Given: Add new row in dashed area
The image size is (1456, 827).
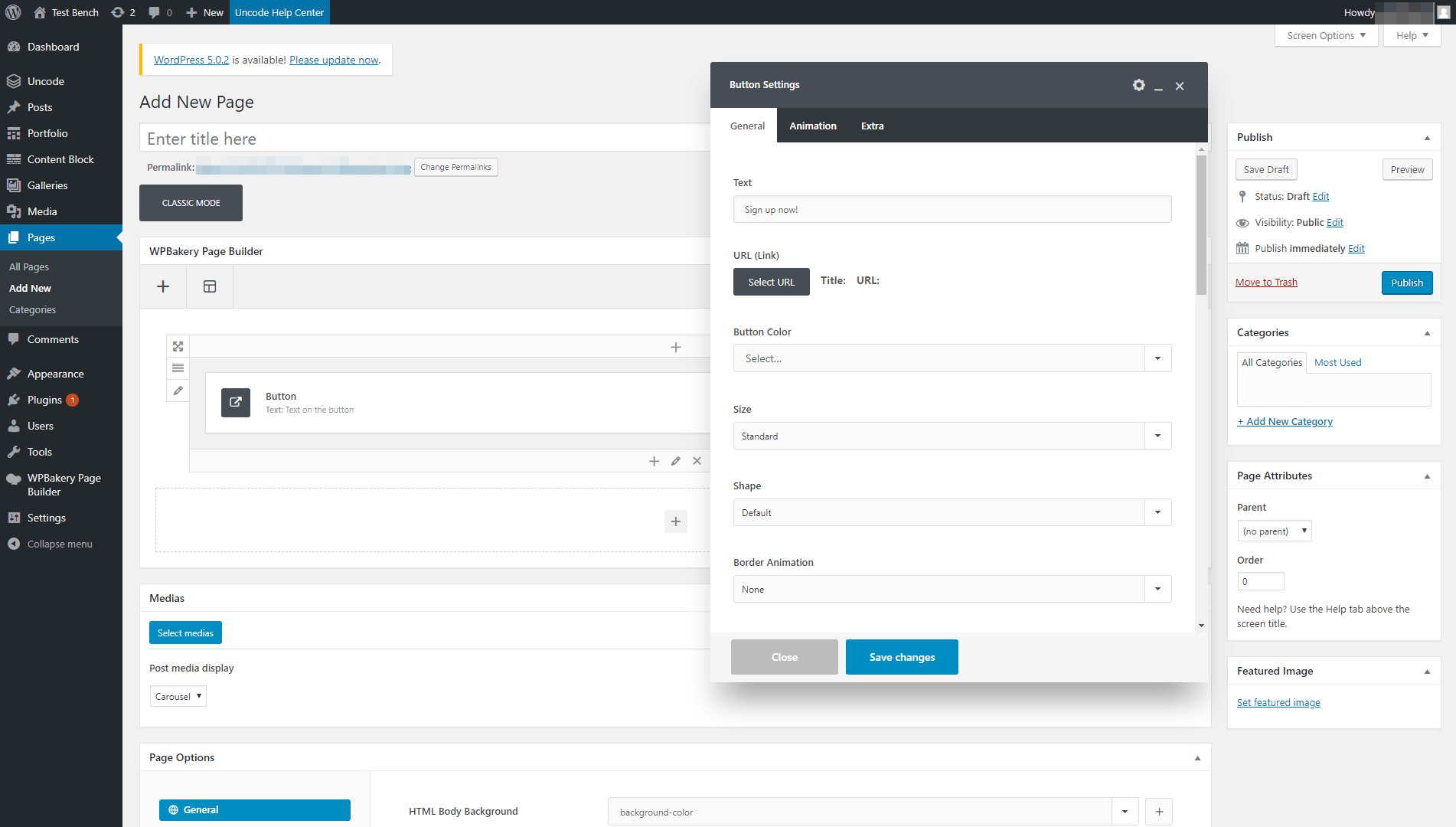Looking at the screenshot, I should pos(676,521).
